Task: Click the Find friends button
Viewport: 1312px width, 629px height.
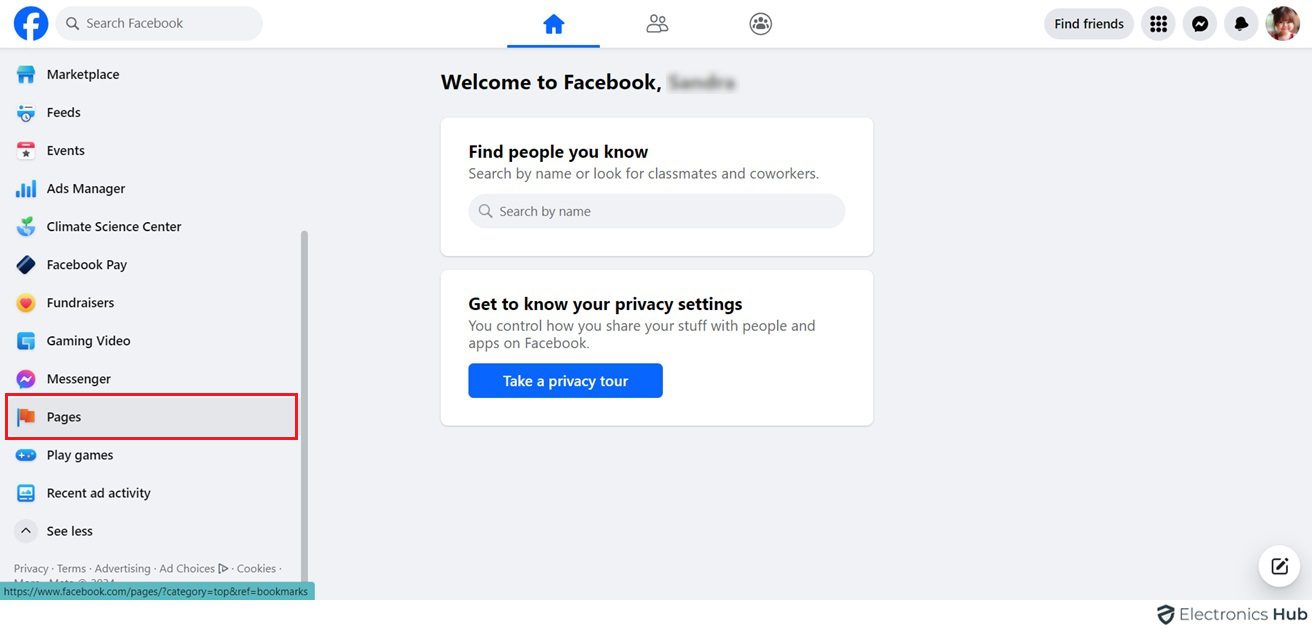Action: 1088,24
